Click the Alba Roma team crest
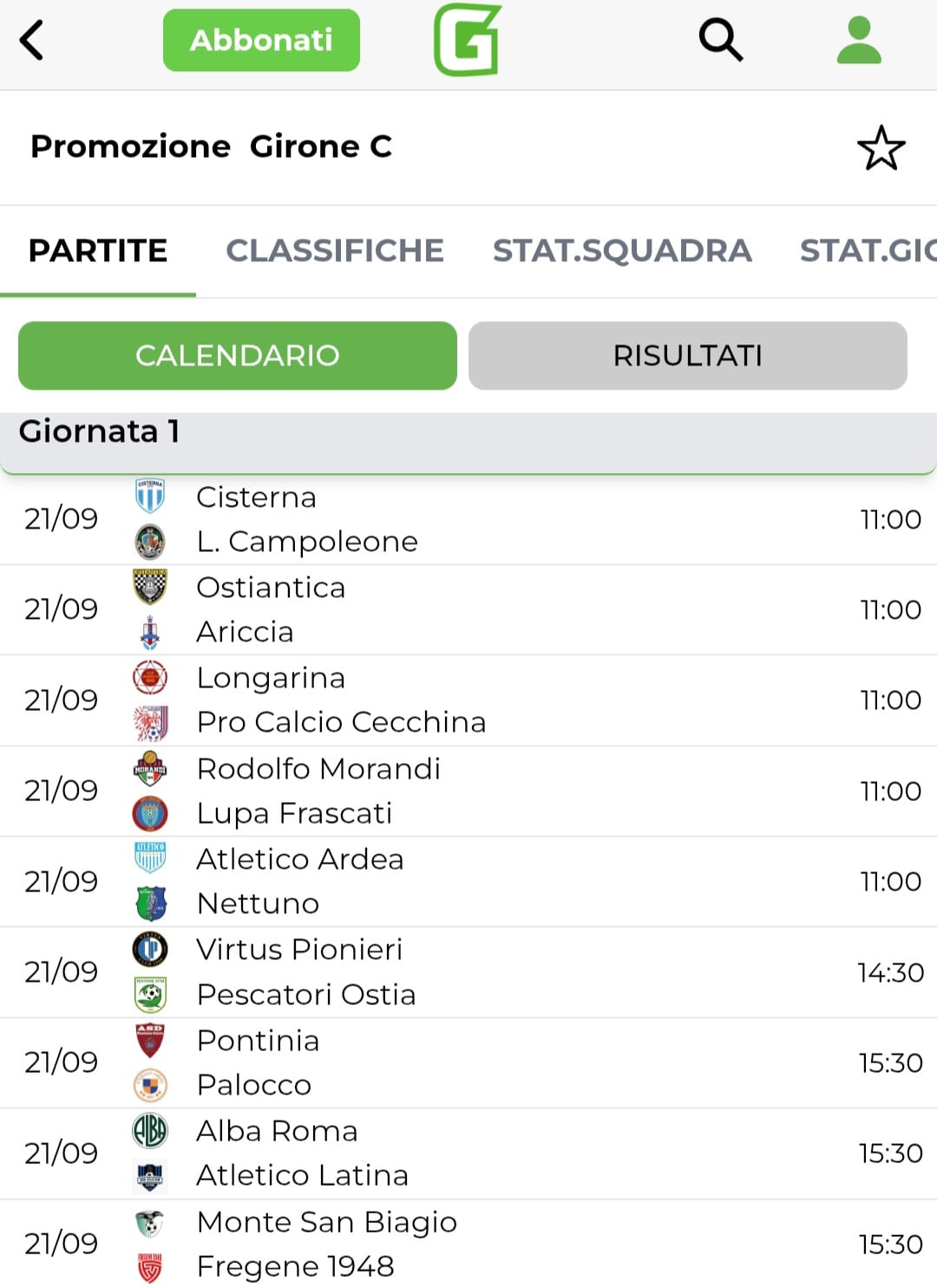This screenshot has width=937, height=1288. pyautogui.click(x=150, y=1130)
